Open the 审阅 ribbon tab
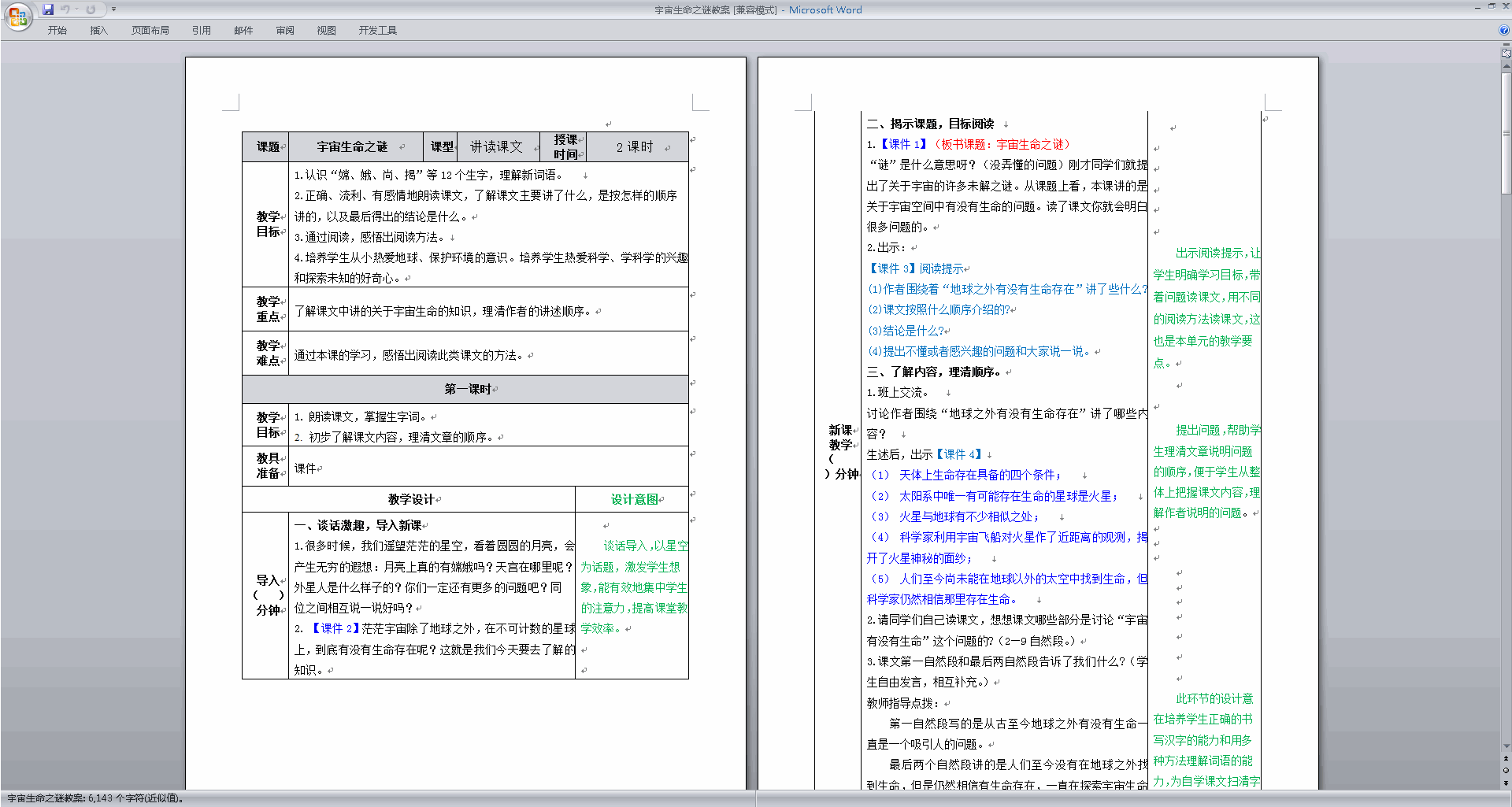Viewport: 1512px width, 807px height. pyautogui.click(x=285, y=30)
